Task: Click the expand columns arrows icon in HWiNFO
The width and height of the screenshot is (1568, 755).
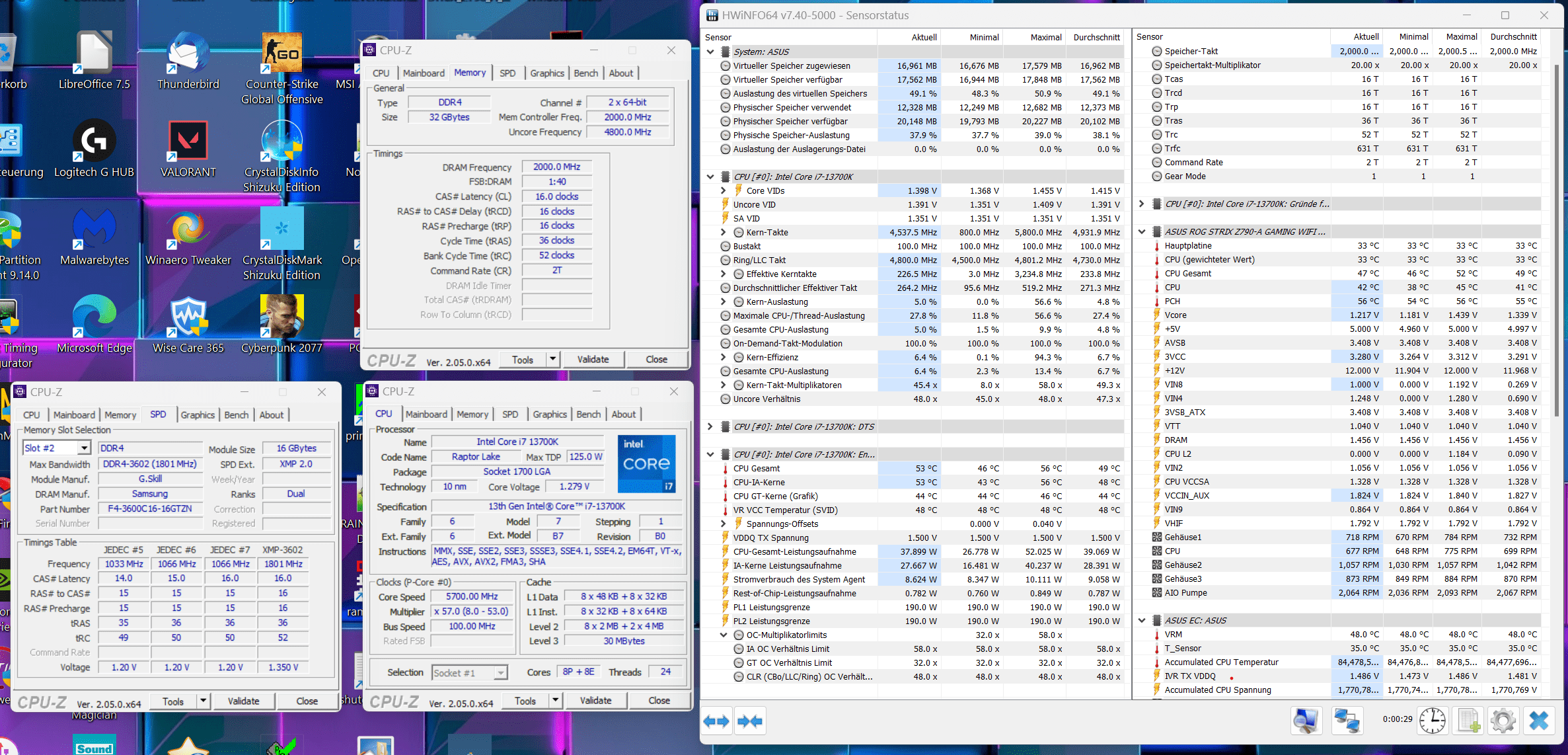Action: [x=716, y=721]
